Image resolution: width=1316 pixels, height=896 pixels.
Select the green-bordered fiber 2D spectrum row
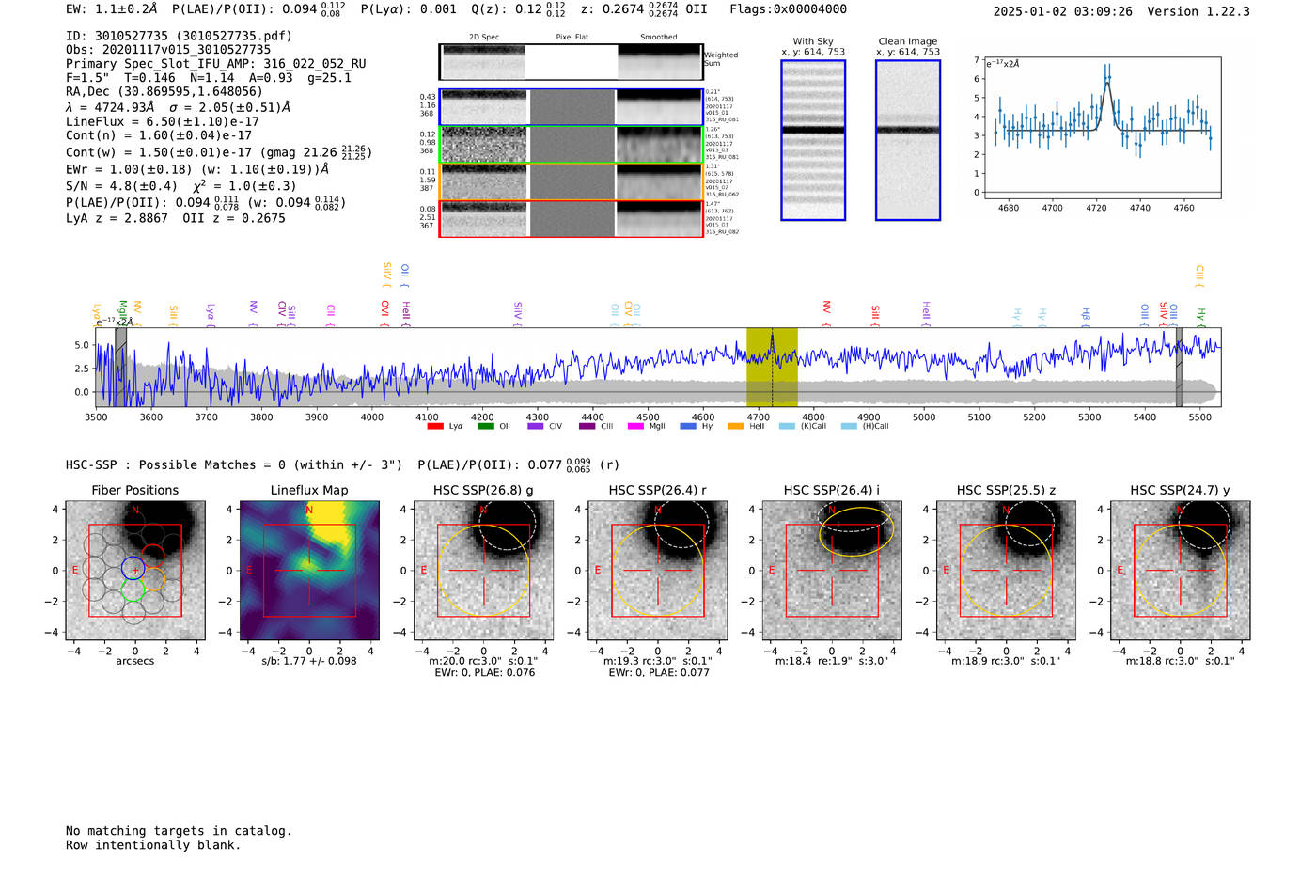(572, 145)
